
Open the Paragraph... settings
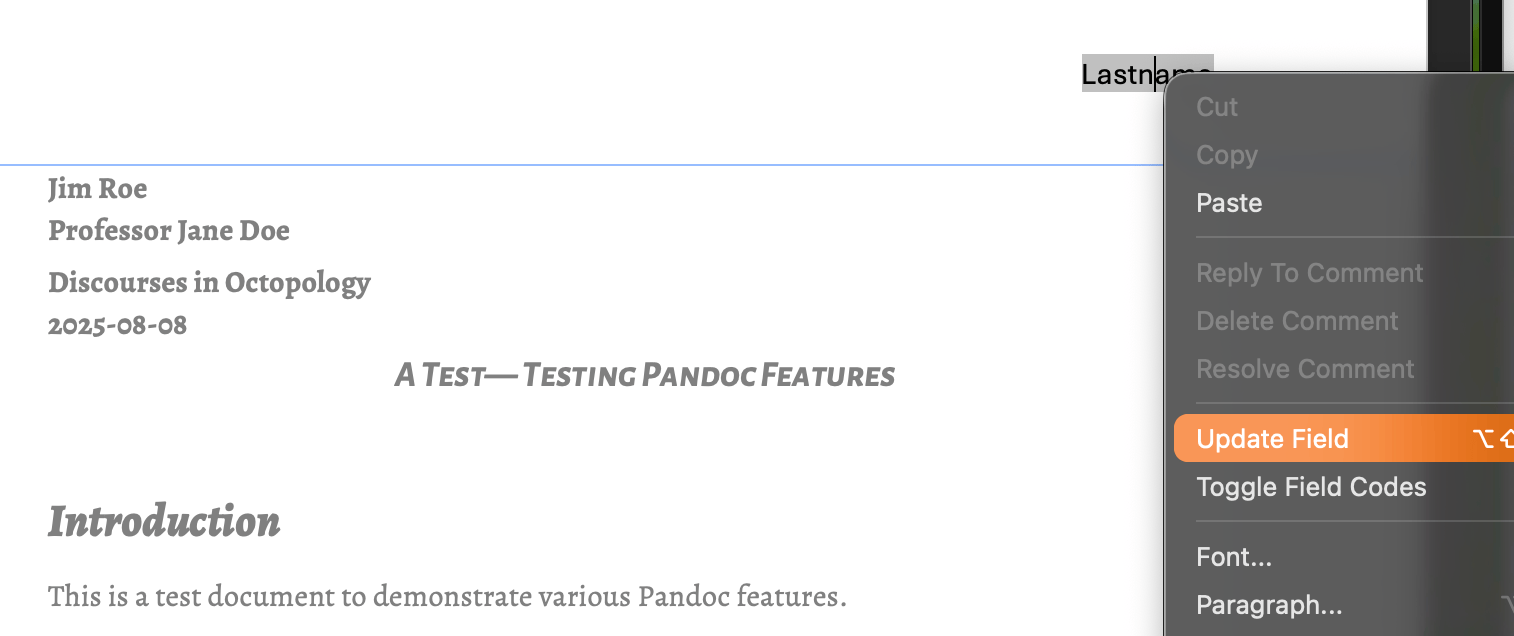(1269, 605)
